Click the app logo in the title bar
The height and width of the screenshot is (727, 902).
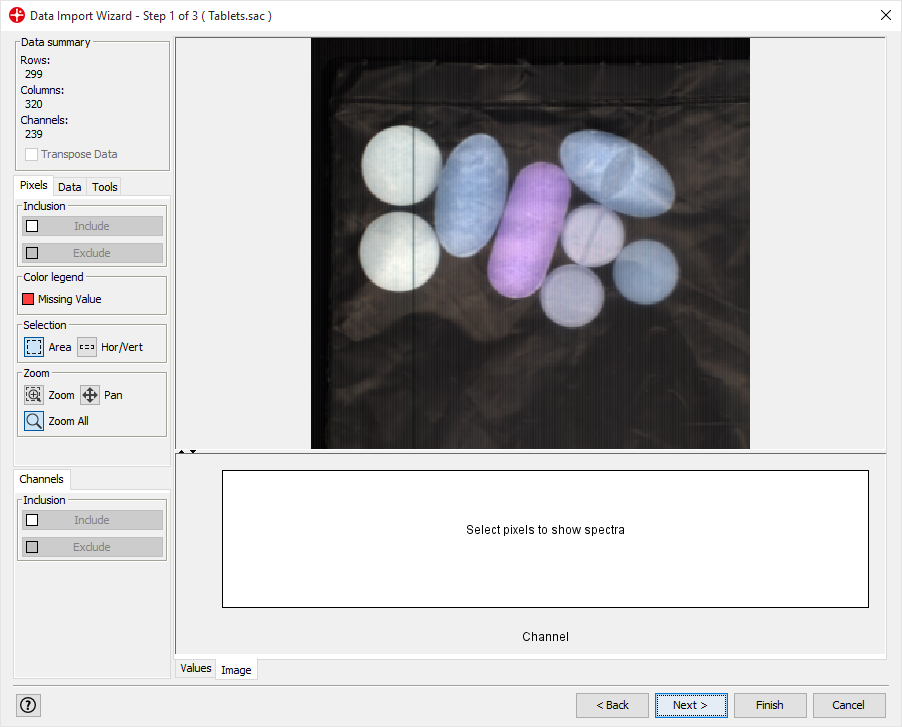point(16,16)
